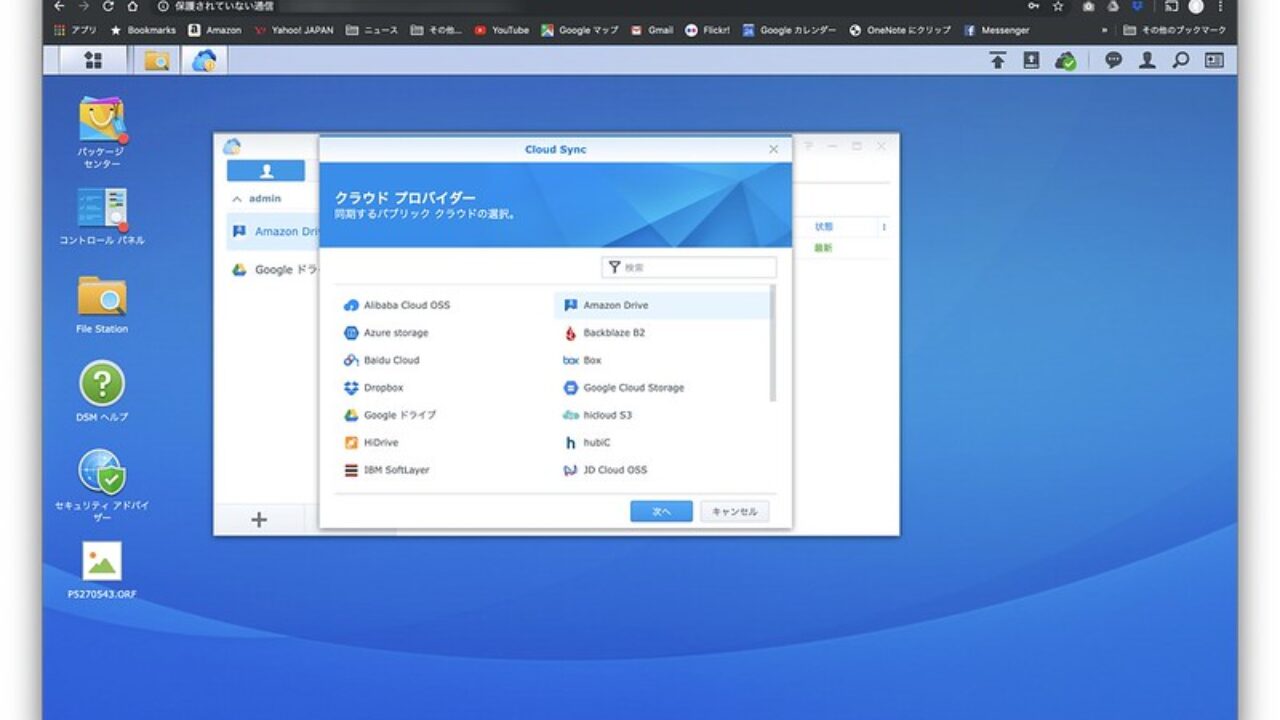Open the Yahoo! JAPAN bookmark
The image size is (1280, 720).
click(294, 30)
